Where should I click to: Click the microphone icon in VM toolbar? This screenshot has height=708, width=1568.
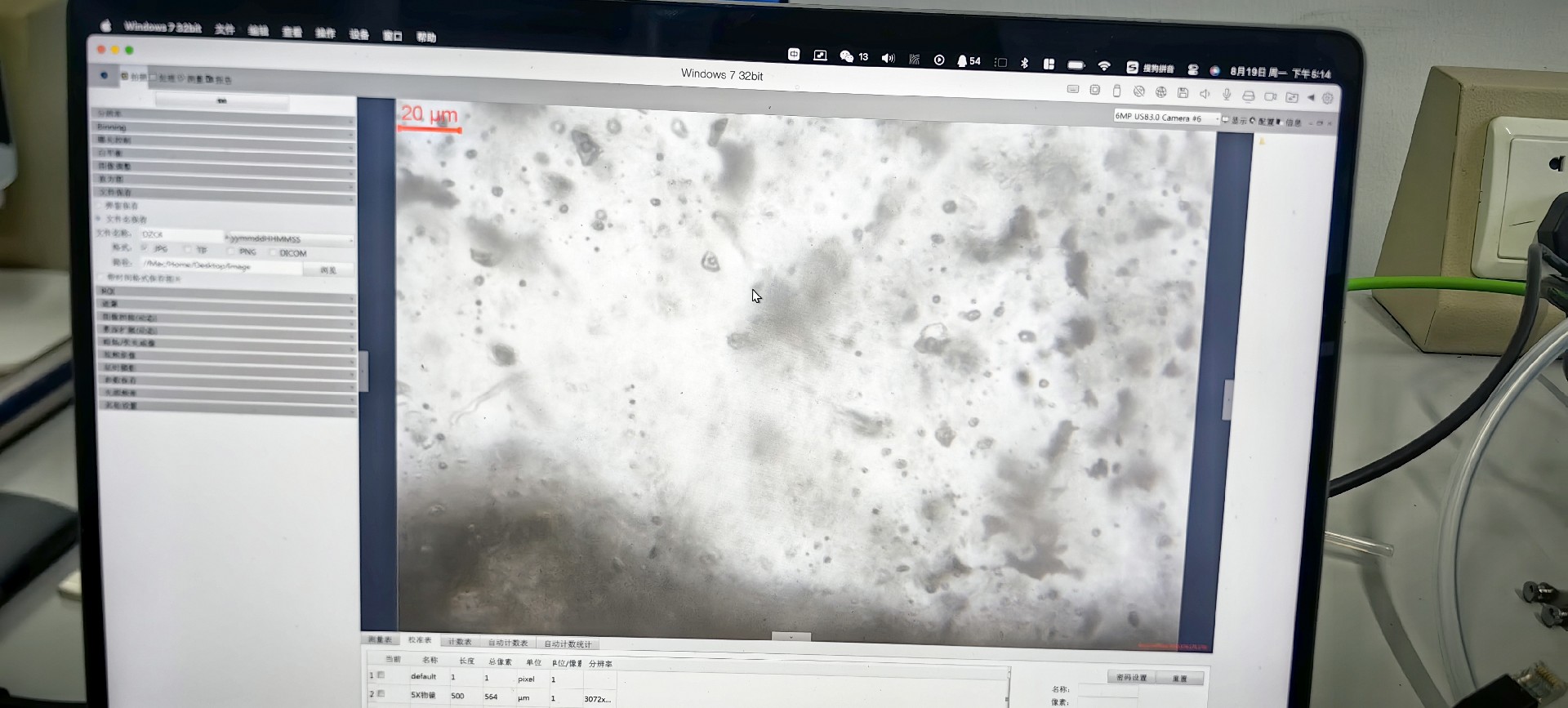[x=1227, y=95]
